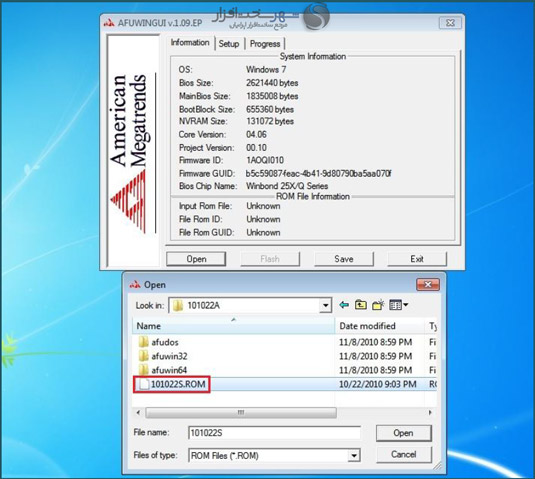Click the Open dialog title bar icon
Screen dimensions: 535x479
point(135,285)
